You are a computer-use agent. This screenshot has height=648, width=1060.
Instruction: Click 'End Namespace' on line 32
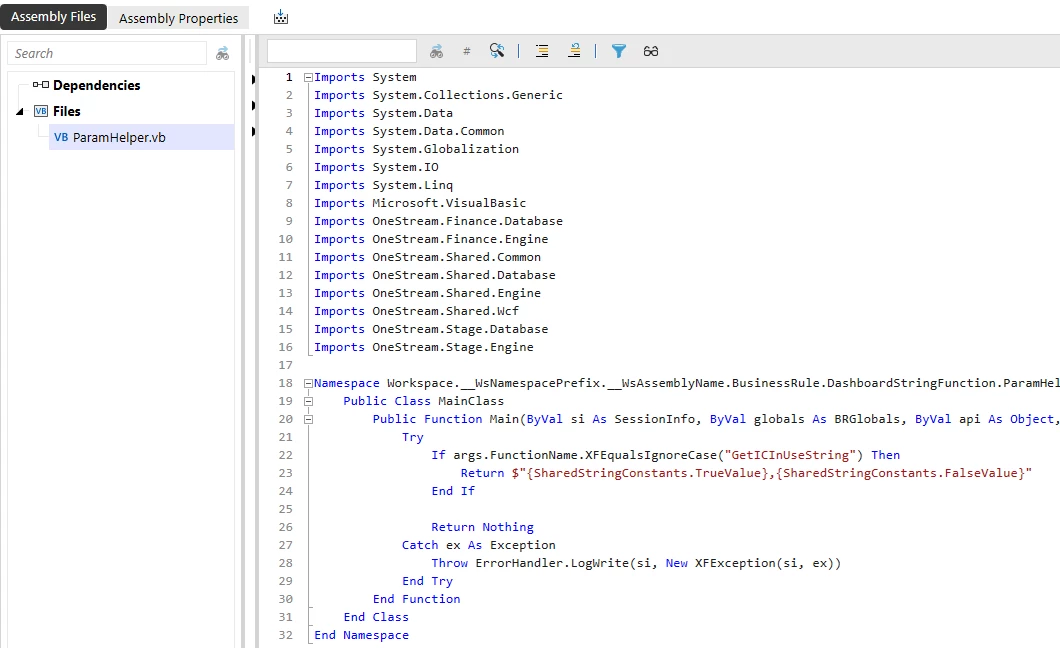tap(362, 635)
